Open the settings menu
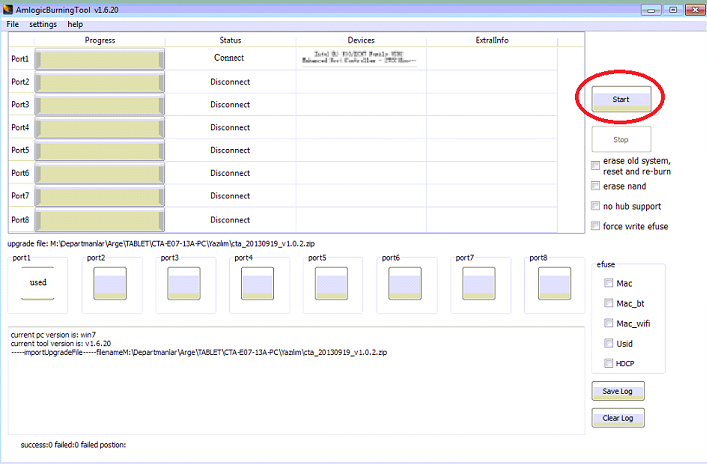Image resolution: width=707 pixels, height=464 pixels. click(43, 24)
